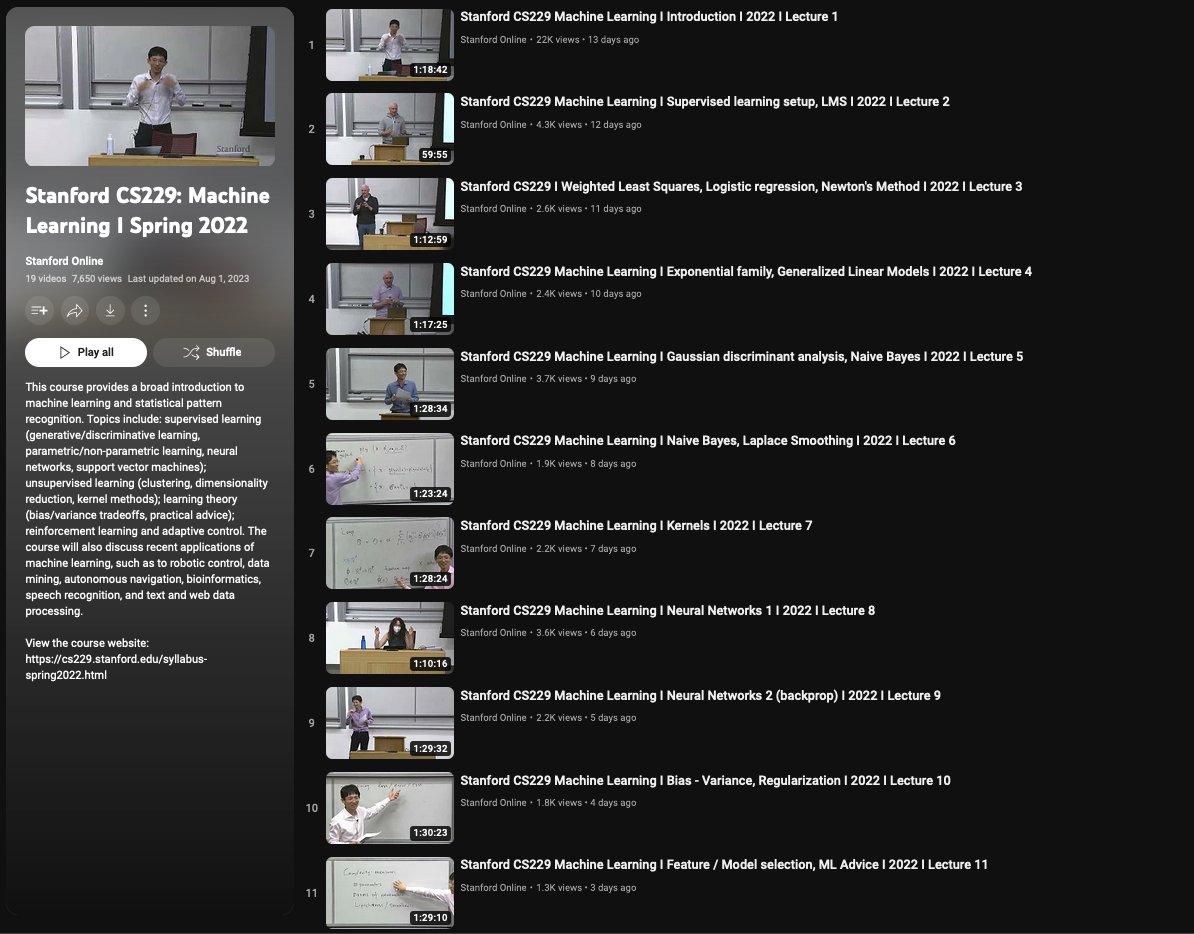Click the large playlist cover thumbnail
1194x934 pixels.
150,96
